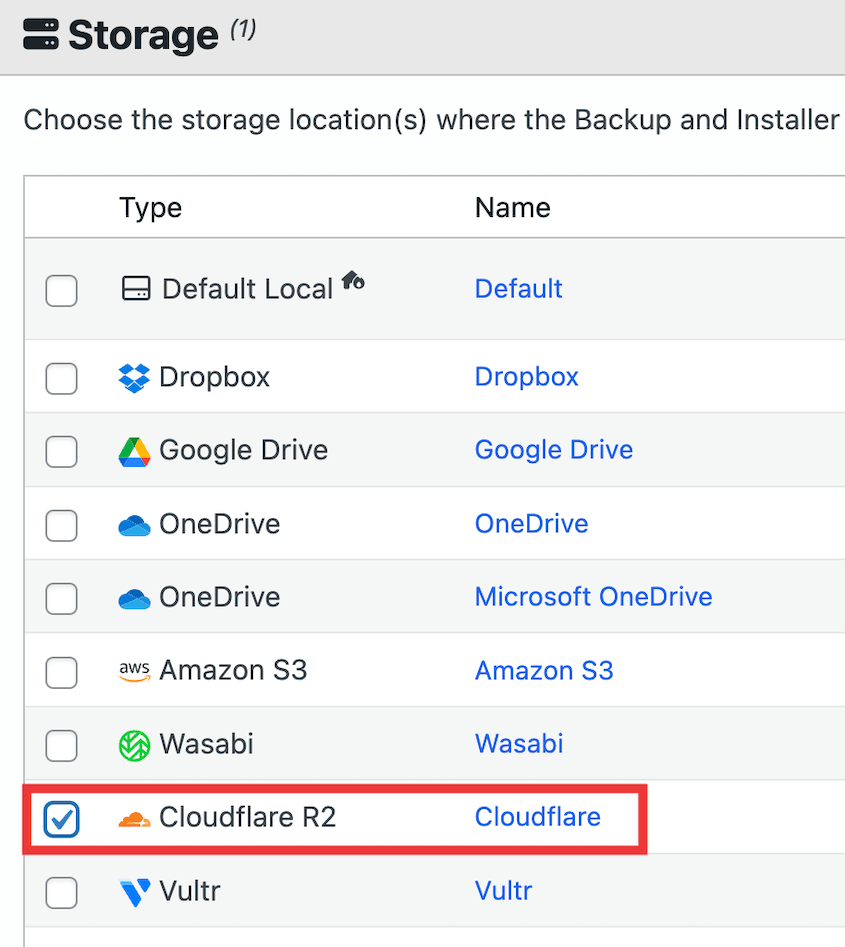Viewport: 845px width, 947px height.
Task: Click the 'Cloudflare R2' type label text
Action: [248, 817]
